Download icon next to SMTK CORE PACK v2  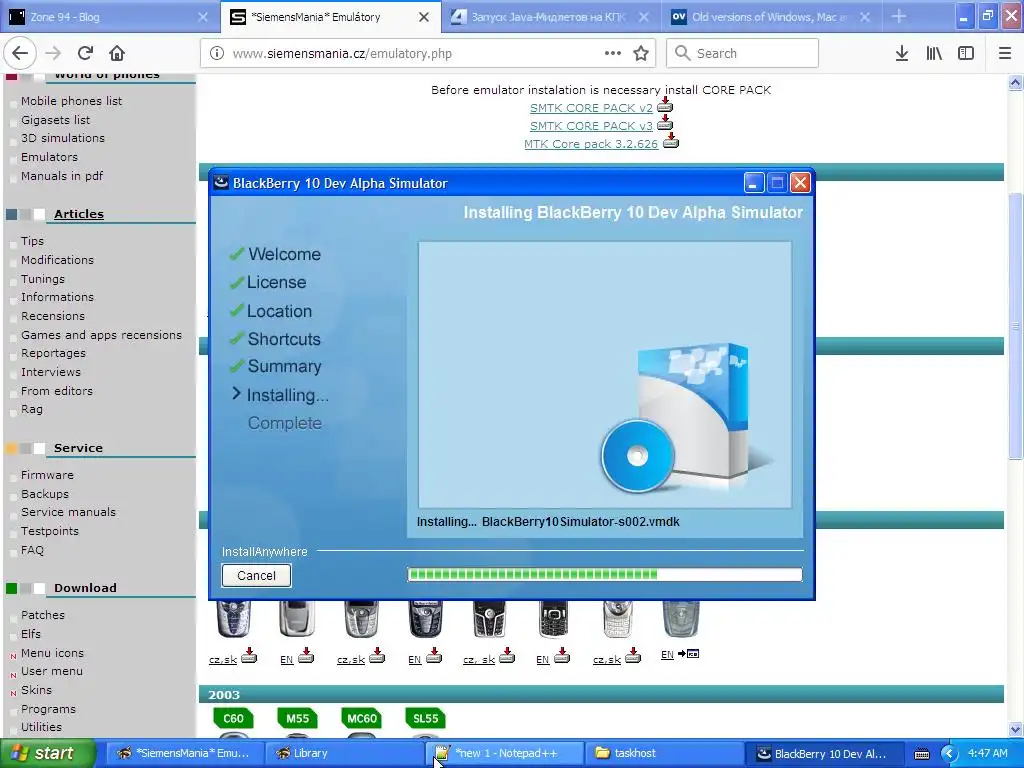[665, 106]
